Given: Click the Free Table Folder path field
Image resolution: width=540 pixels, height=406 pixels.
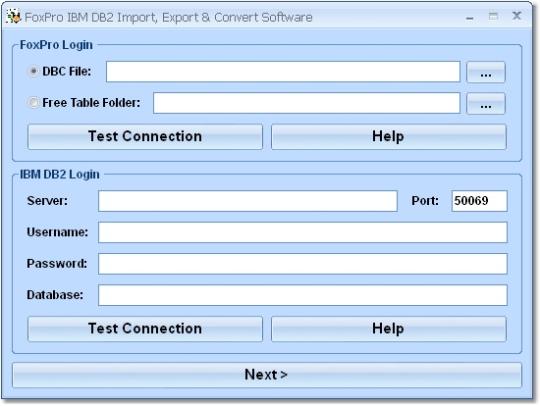Looking at the screenshot, I should (307, 103).
